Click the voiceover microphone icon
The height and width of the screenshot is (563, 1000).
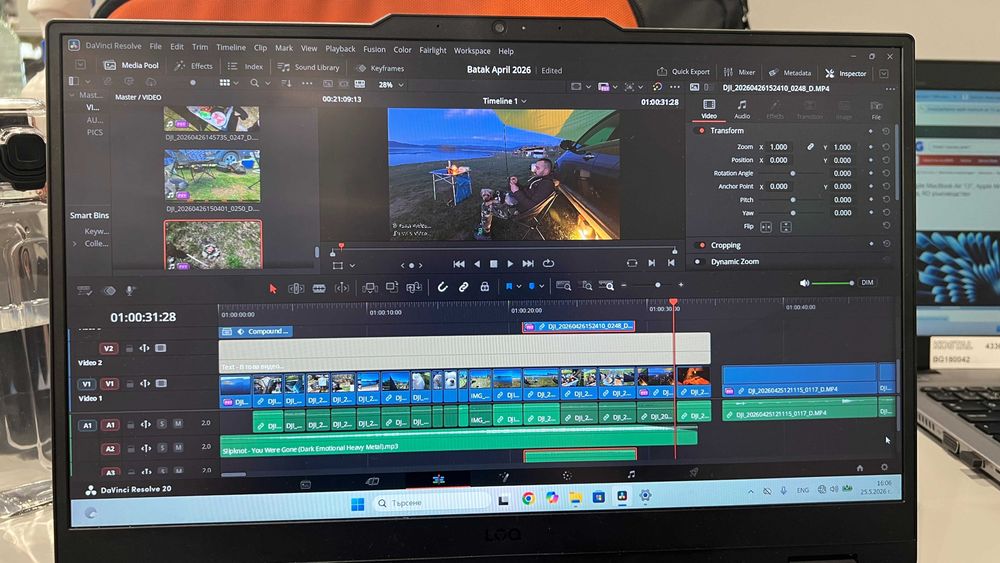[x=129, y=291]
